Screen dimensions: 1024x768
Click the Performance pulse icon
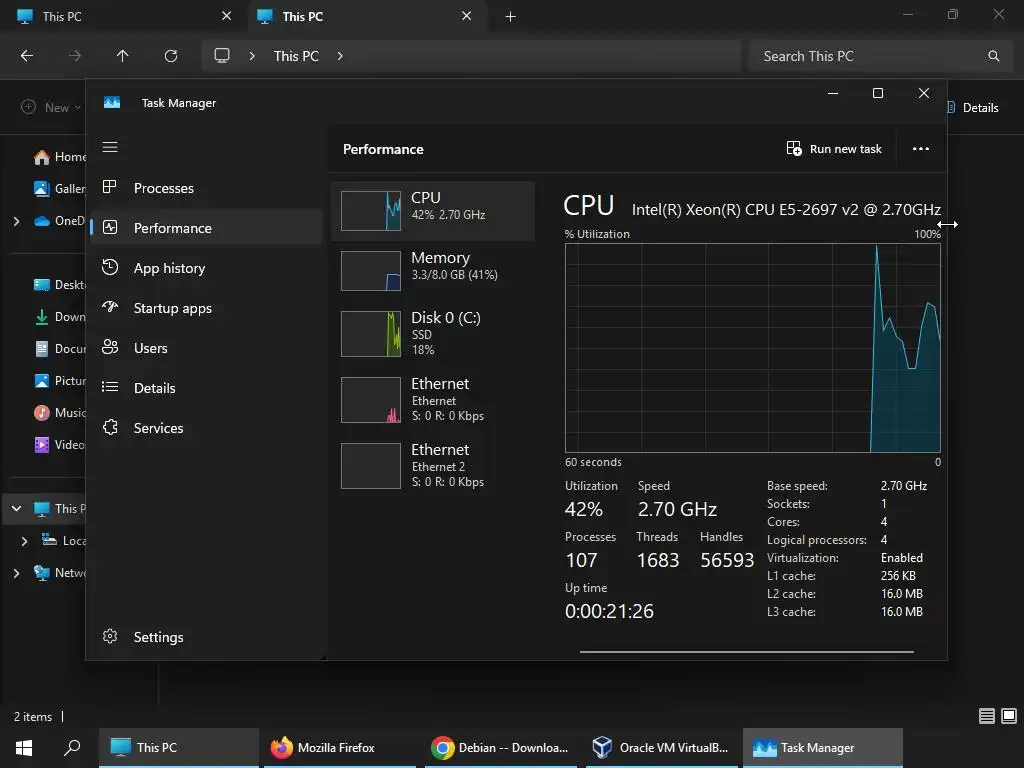(x=110, y=227)
